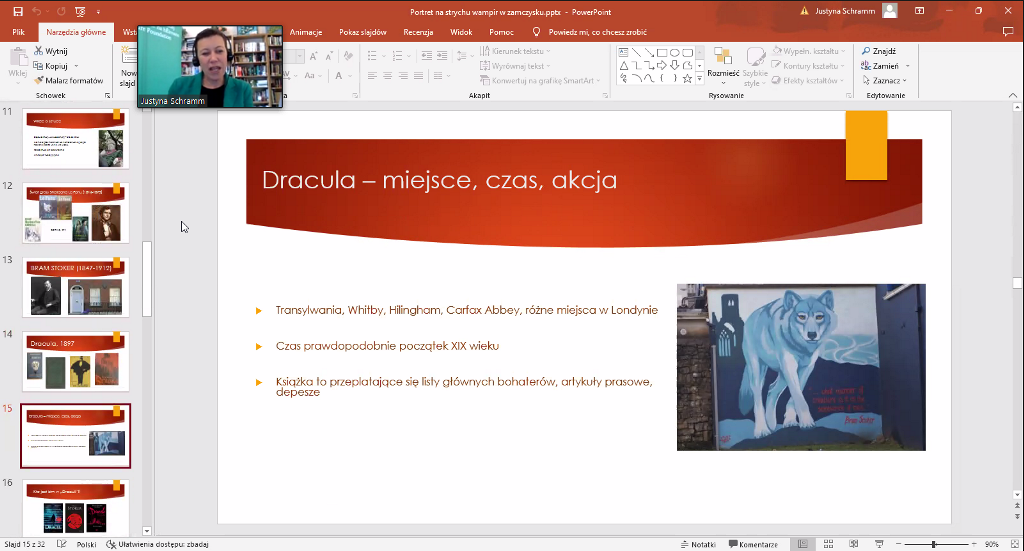The image size is (1024, 551).
Task: Click the zoom slider in status bar
Action: pyautogui.click(x=934, y=544)
